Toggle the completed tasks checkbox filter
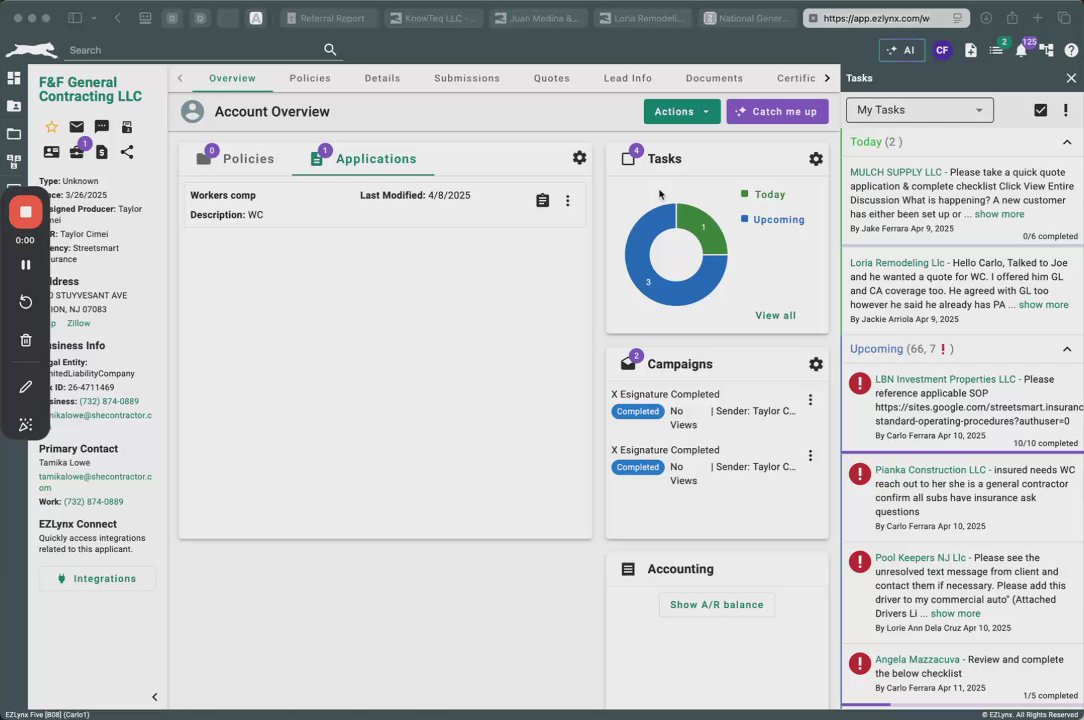Image resolution: width=1084 pixels, height=720 pixels. 1040,110
